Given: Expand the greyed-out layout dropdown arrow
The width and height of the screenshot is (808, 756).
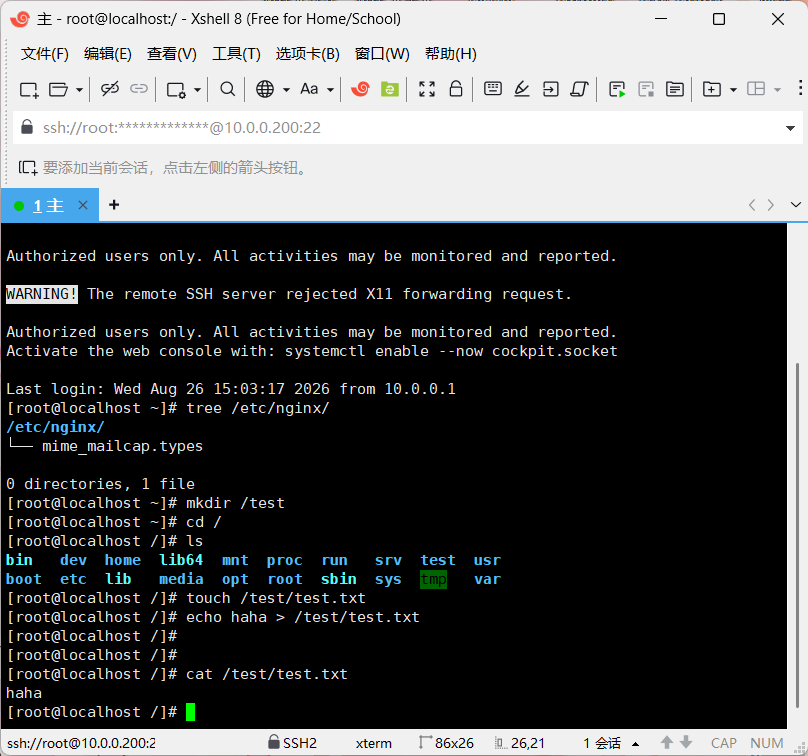Looking at the screenshot, I should (x=778, y=90).
